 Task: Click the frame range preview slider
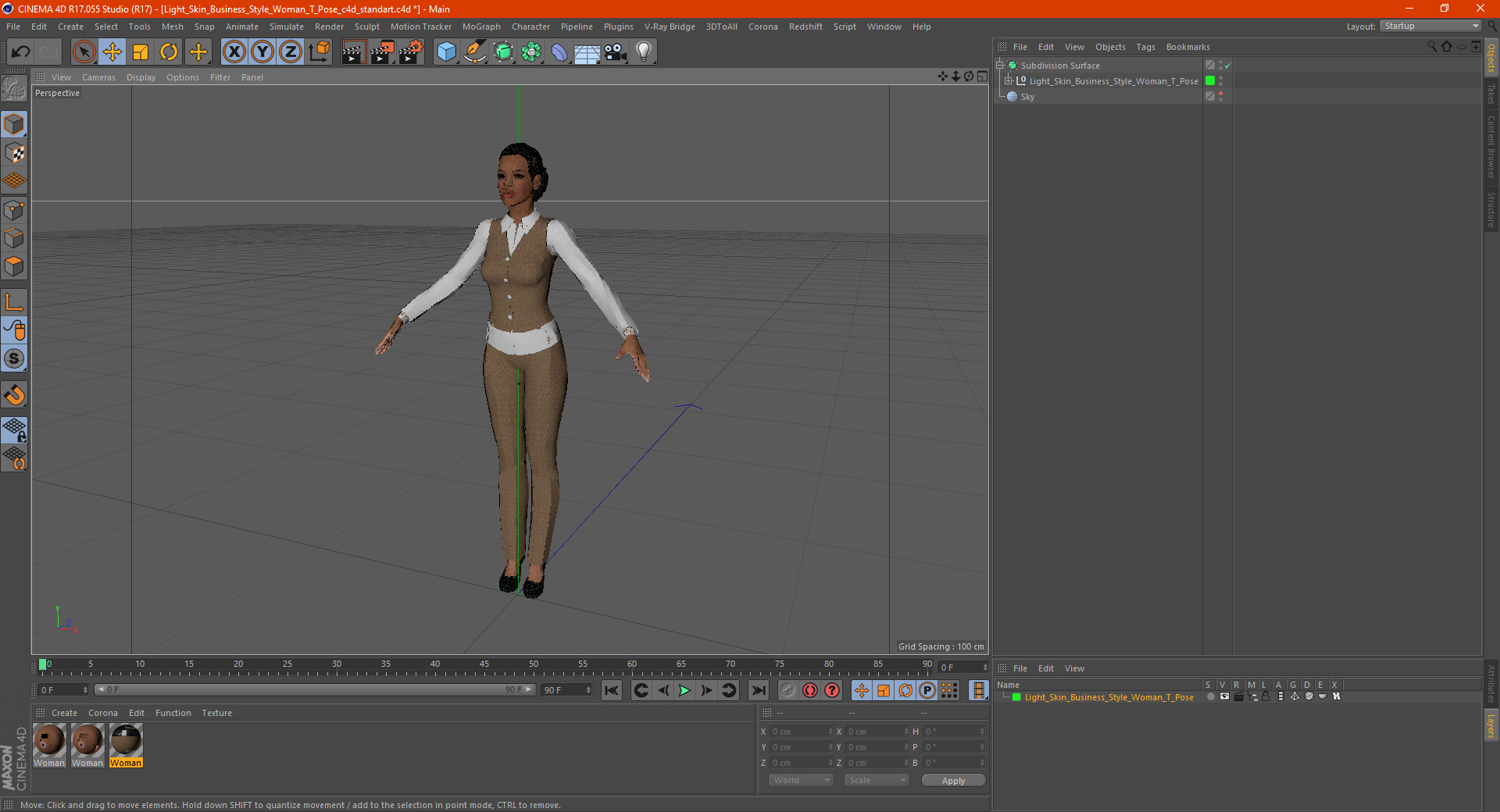(315, 690)
